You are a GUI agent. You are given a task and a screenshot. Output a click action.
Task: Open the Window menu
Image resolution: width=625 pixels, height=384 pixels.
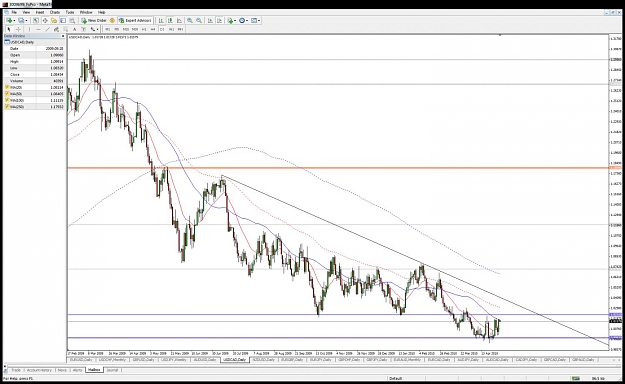(x=86, y=12)
